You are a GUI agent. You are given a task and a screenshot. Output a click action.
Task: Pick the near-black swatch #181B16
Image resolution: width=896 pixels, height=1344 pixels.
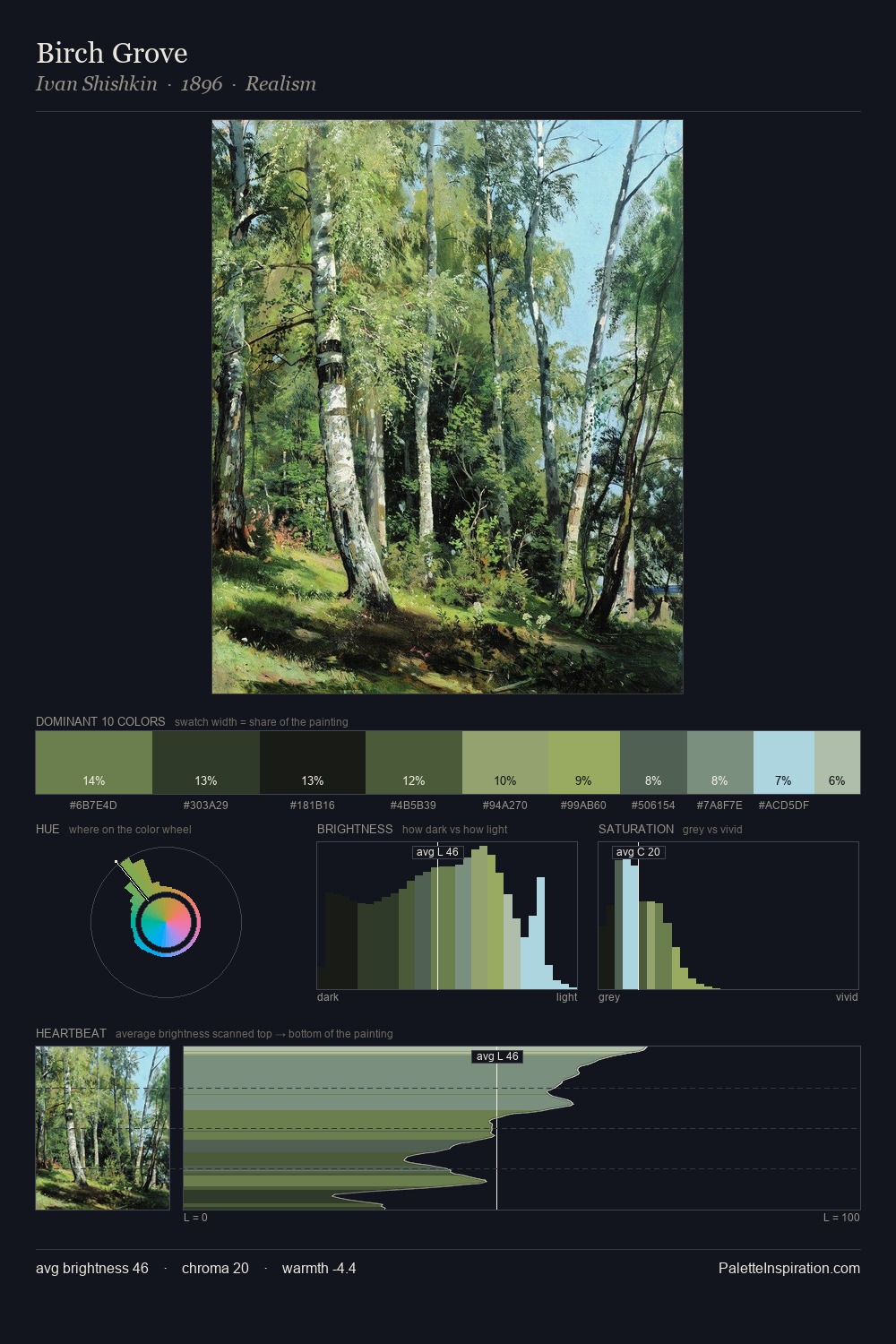313,762
